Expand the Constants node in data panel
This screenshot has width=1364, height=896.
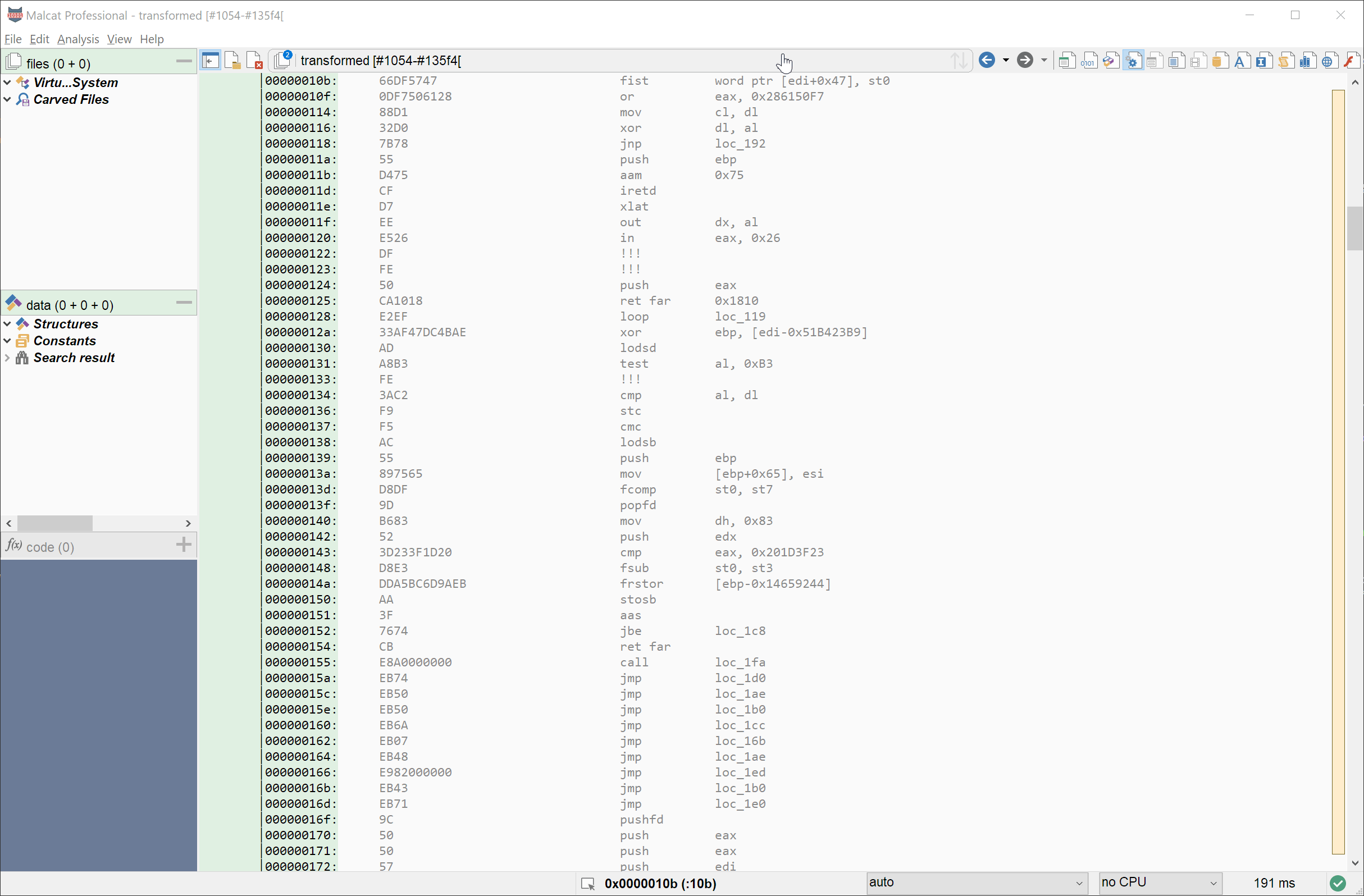8,340
